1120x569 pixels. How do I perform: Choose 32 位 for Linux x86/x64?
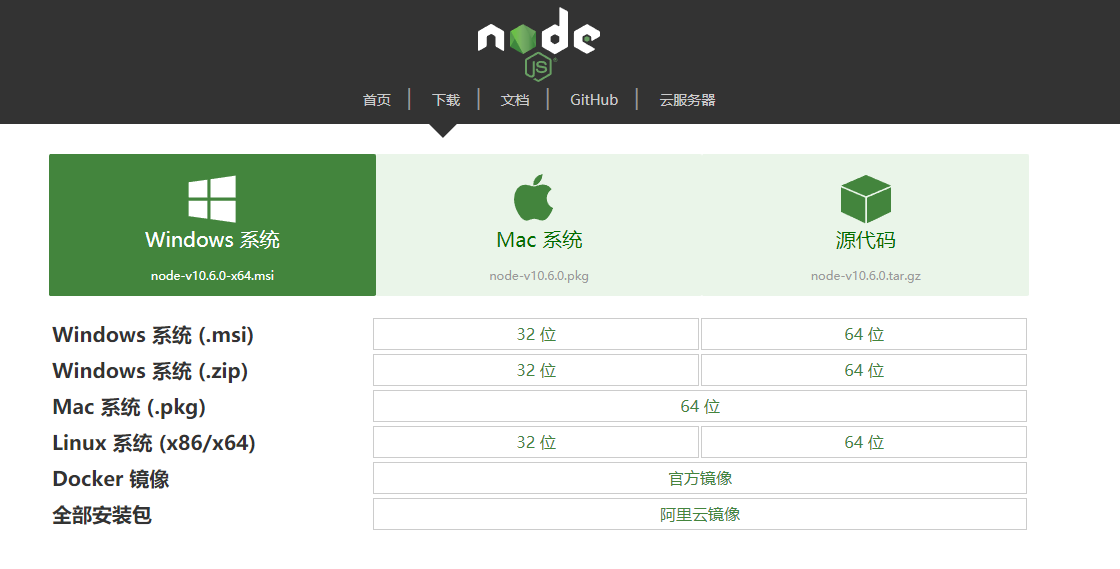(x=536, y=442)
